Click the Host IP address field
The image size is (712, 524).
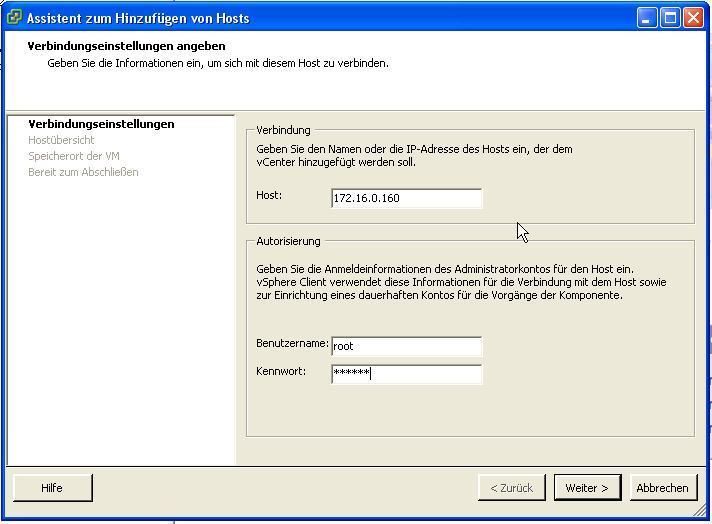406,198
